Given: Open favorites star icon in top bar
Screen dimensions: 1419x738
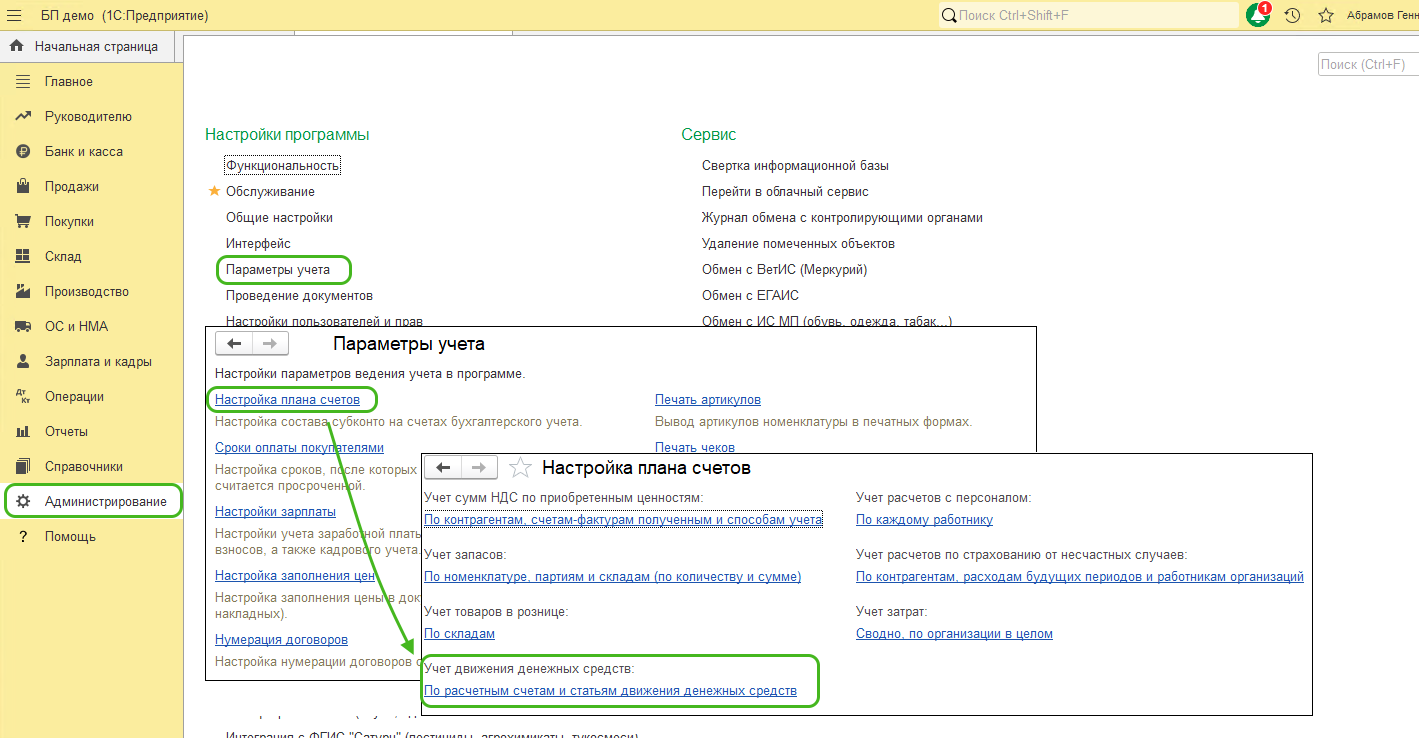Looking at the screenshot, I should (x=1326, y=16).
